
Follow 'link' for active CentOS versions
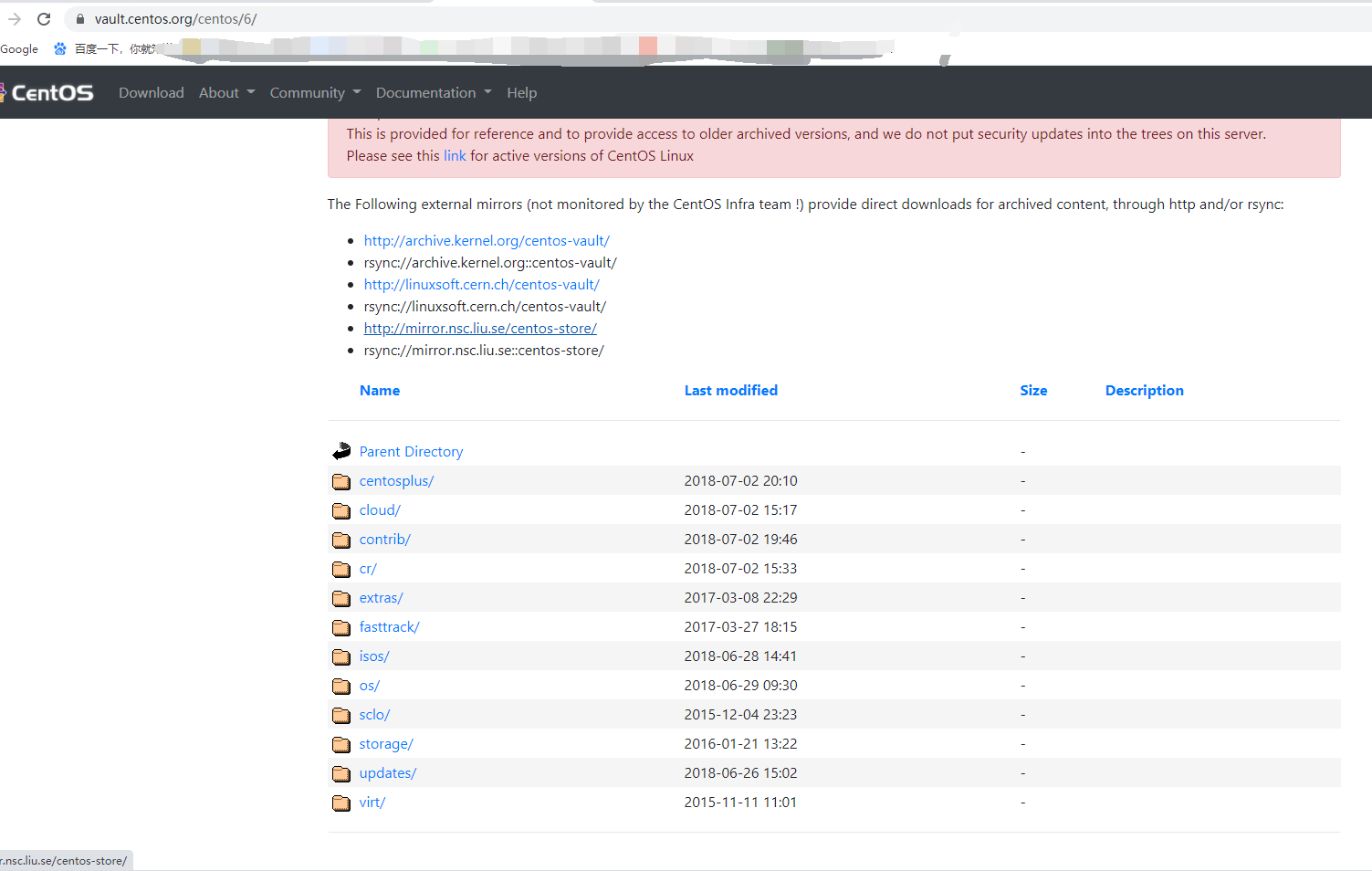[455, 155]
